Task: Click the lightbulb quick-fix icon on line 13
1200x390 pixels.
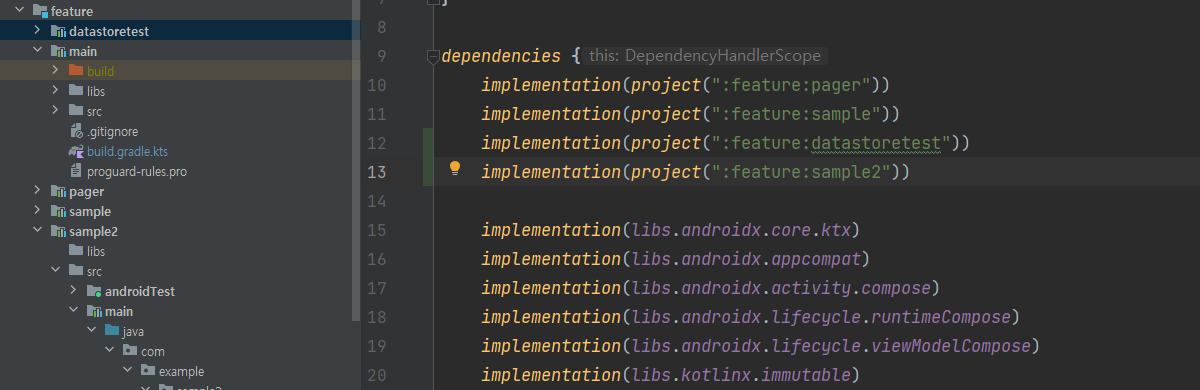Action: (x=455, y=168)
